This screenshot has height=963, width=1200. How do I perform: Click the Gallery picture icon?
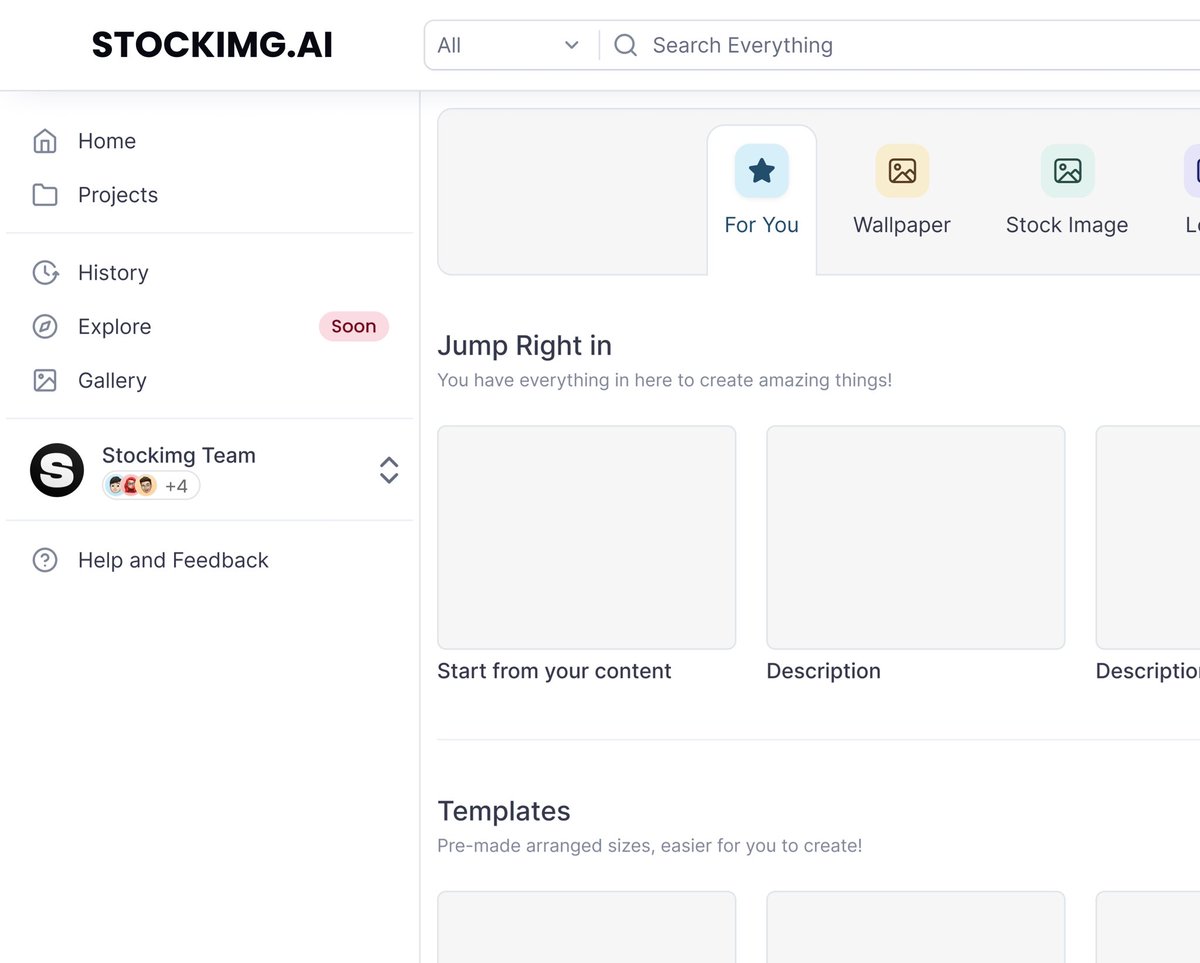tap(45, 381)
